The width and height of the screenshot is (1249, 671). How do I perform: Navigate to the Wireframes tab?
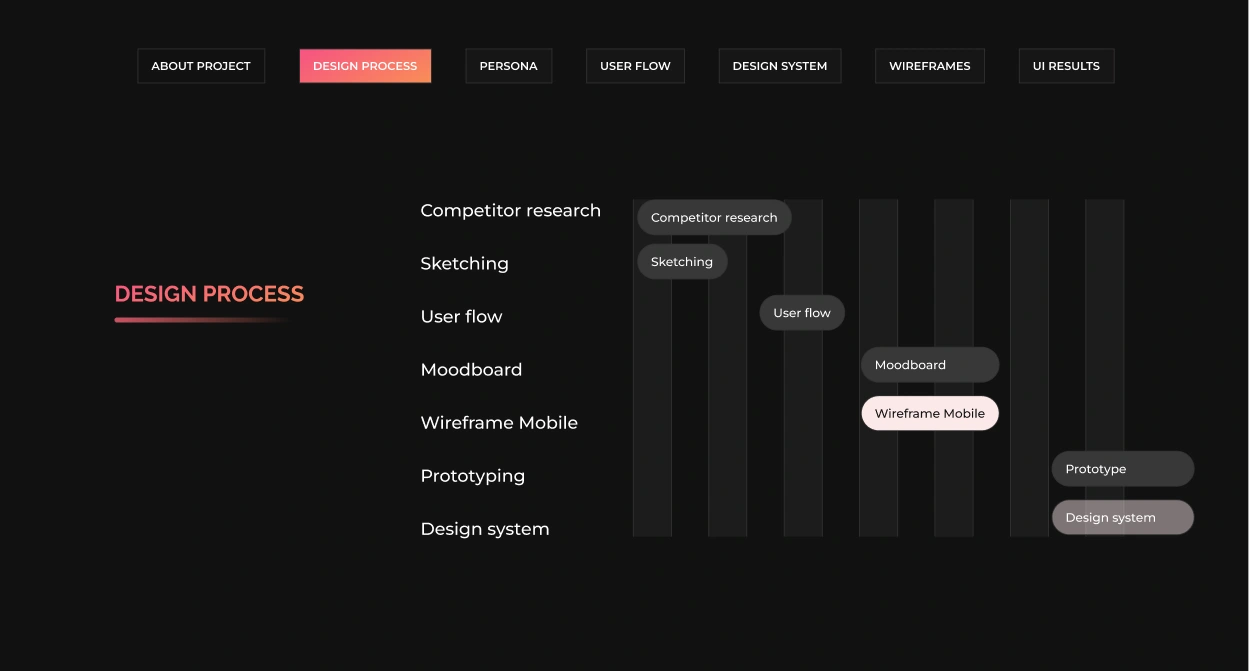tap(929, 66)
